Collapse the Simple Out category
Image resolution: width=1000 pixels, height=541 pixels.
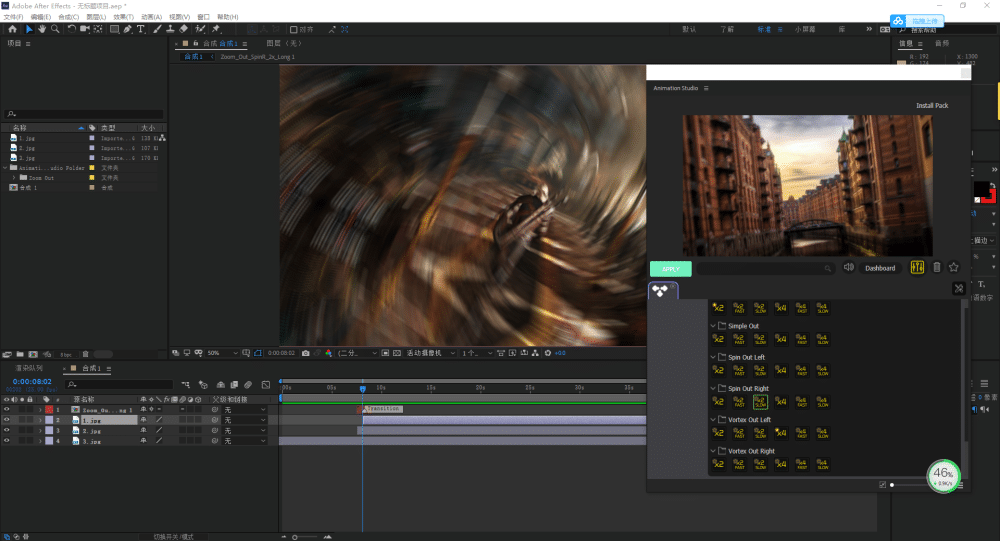pyautogui.click(x=713, y=325)
